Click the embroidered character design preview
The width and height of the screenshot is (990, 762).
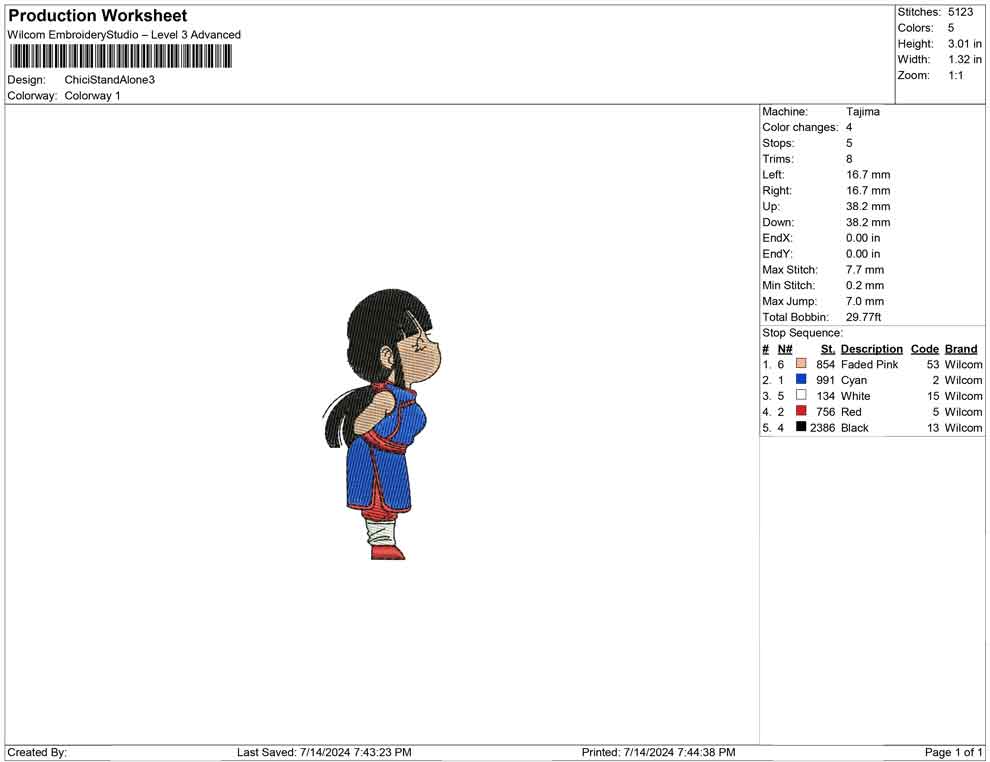(382, 424)
